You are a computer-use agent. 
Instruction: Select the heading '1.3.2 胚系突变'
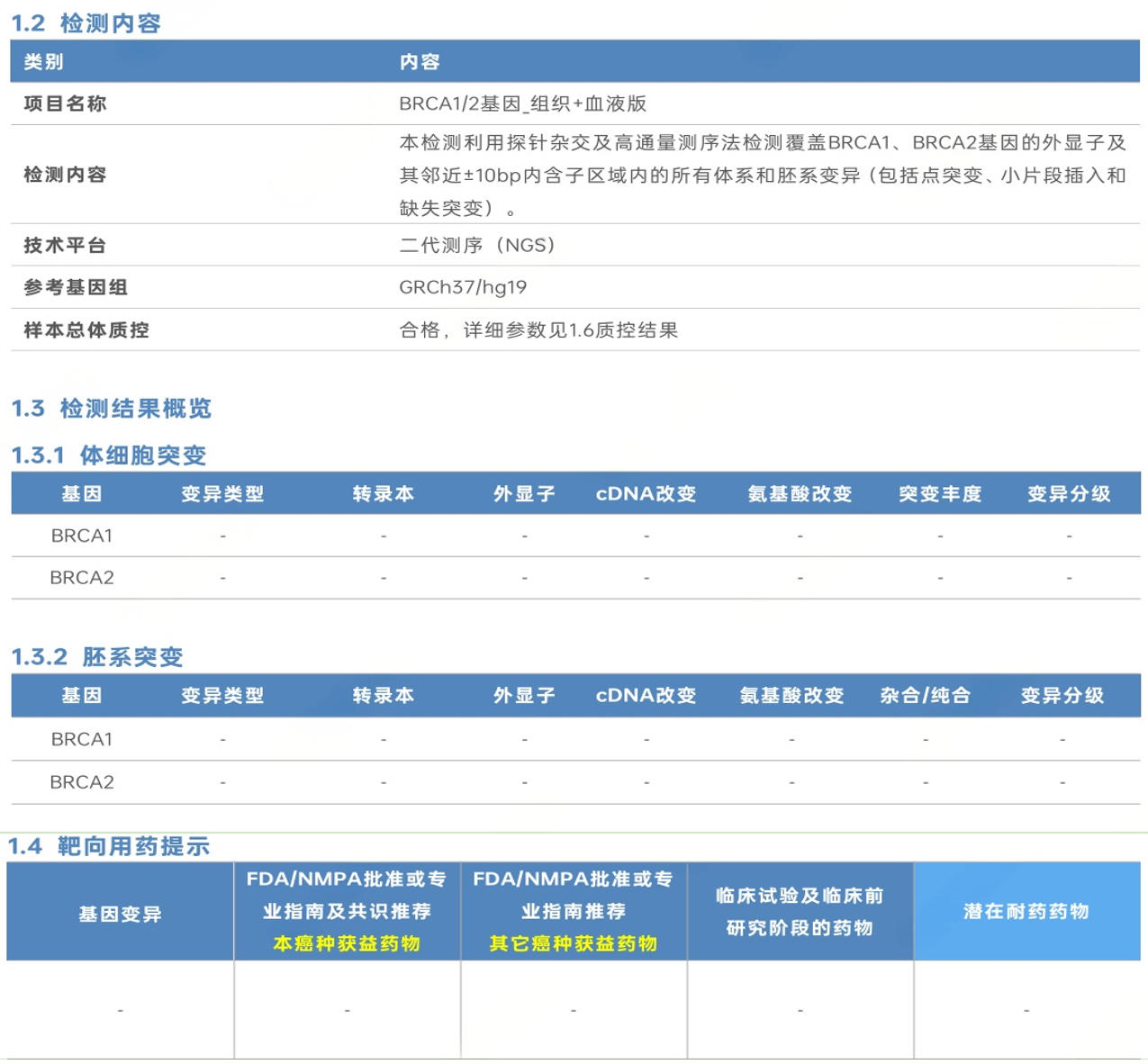pos(97,657)
